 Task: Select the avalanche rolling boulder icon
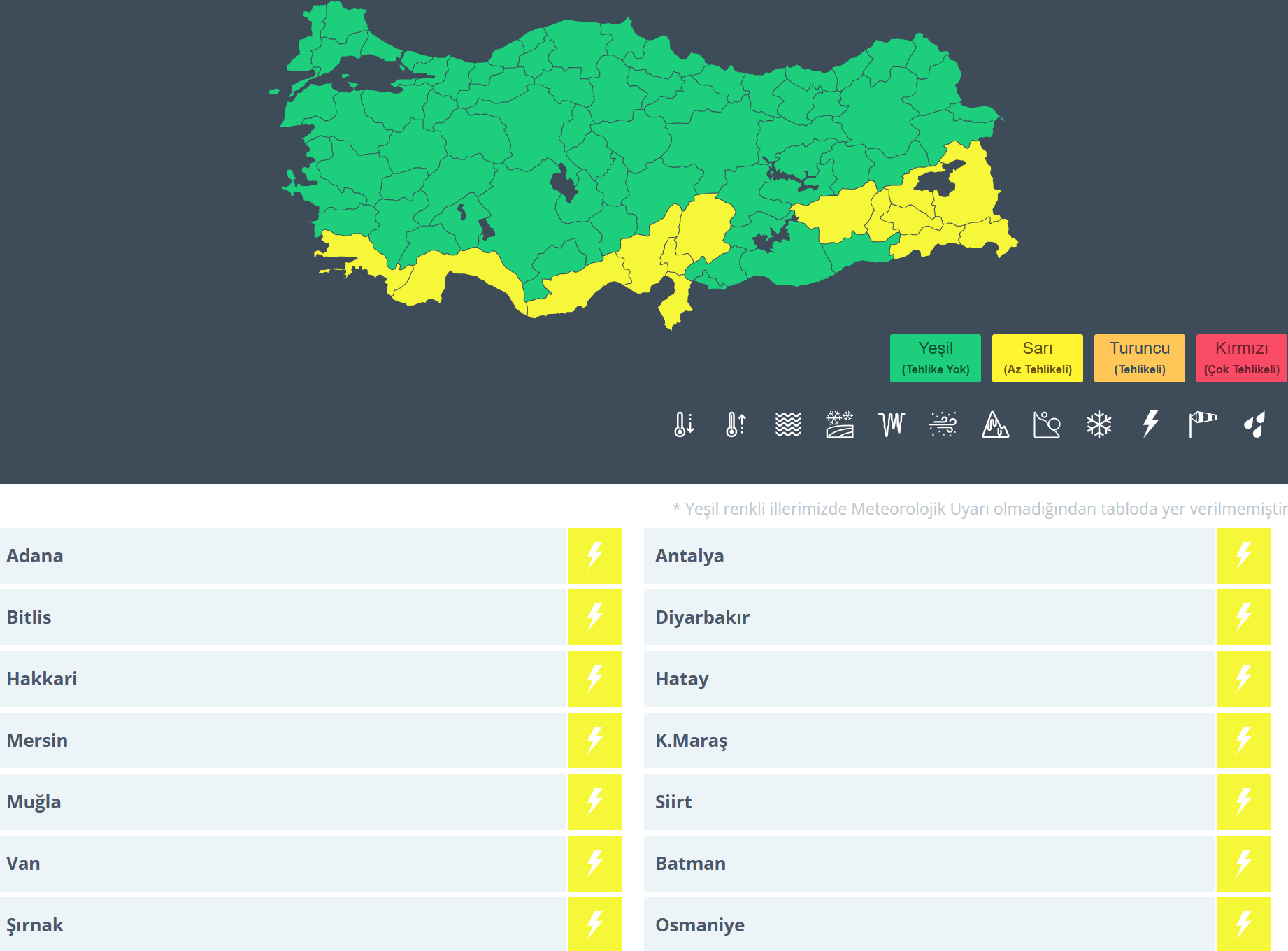click(x=1047, y=424)
